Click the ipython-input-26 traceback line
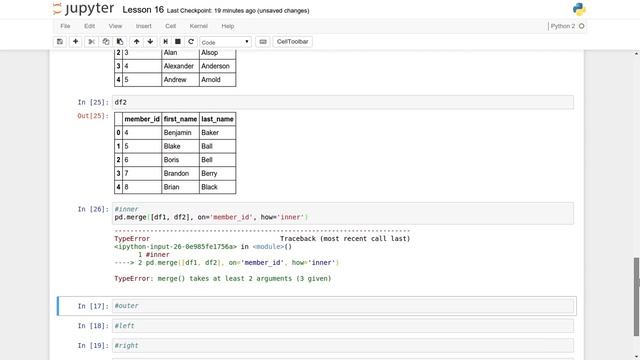The width and height of the screenshot is (640, 360). 203,247
